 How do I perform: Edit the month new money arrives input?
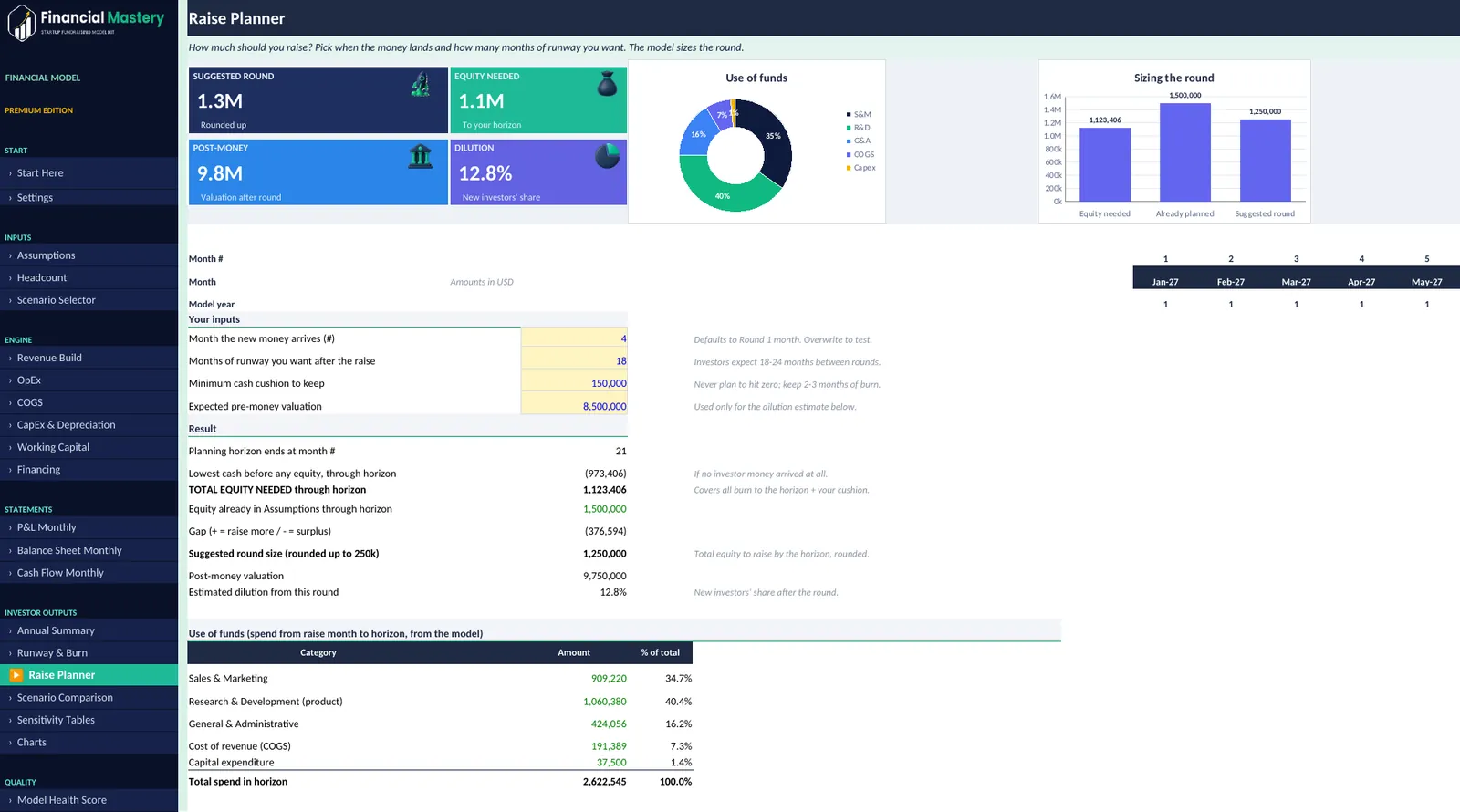click(x=574, y=338)
